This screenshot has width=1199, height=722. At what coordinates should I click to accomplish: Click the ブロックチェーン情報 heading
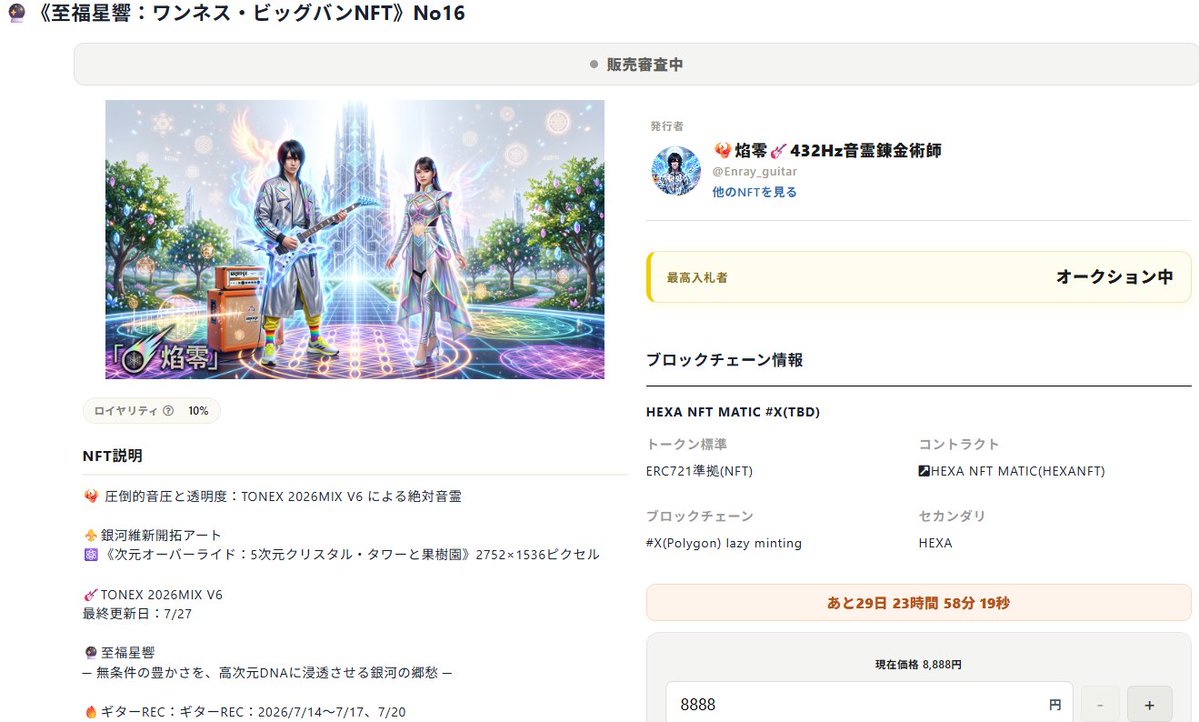724,359
